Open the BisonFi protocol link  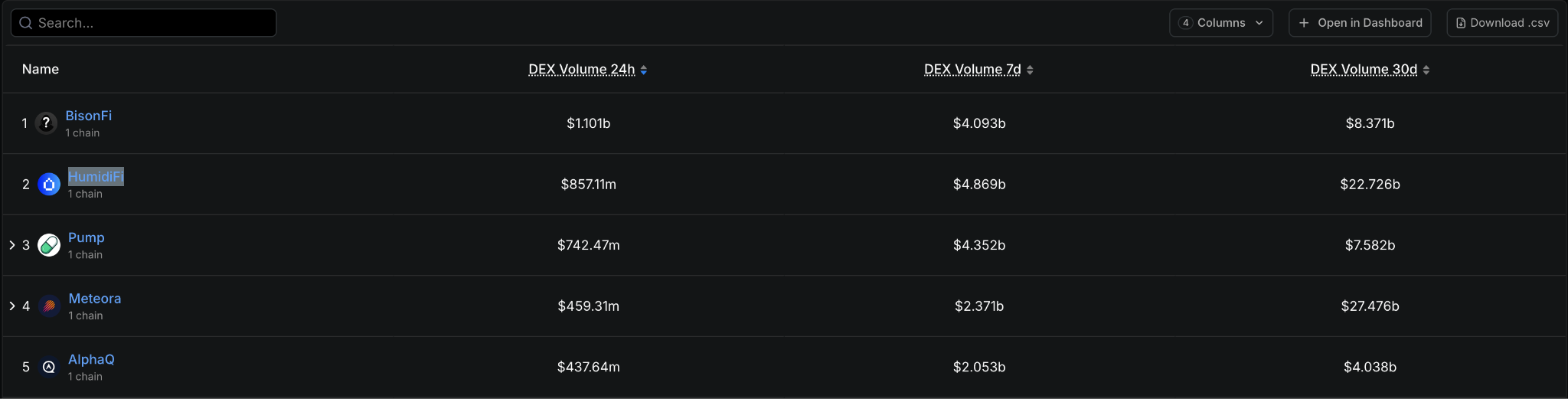pyautogui.click(x=89, y=116)
